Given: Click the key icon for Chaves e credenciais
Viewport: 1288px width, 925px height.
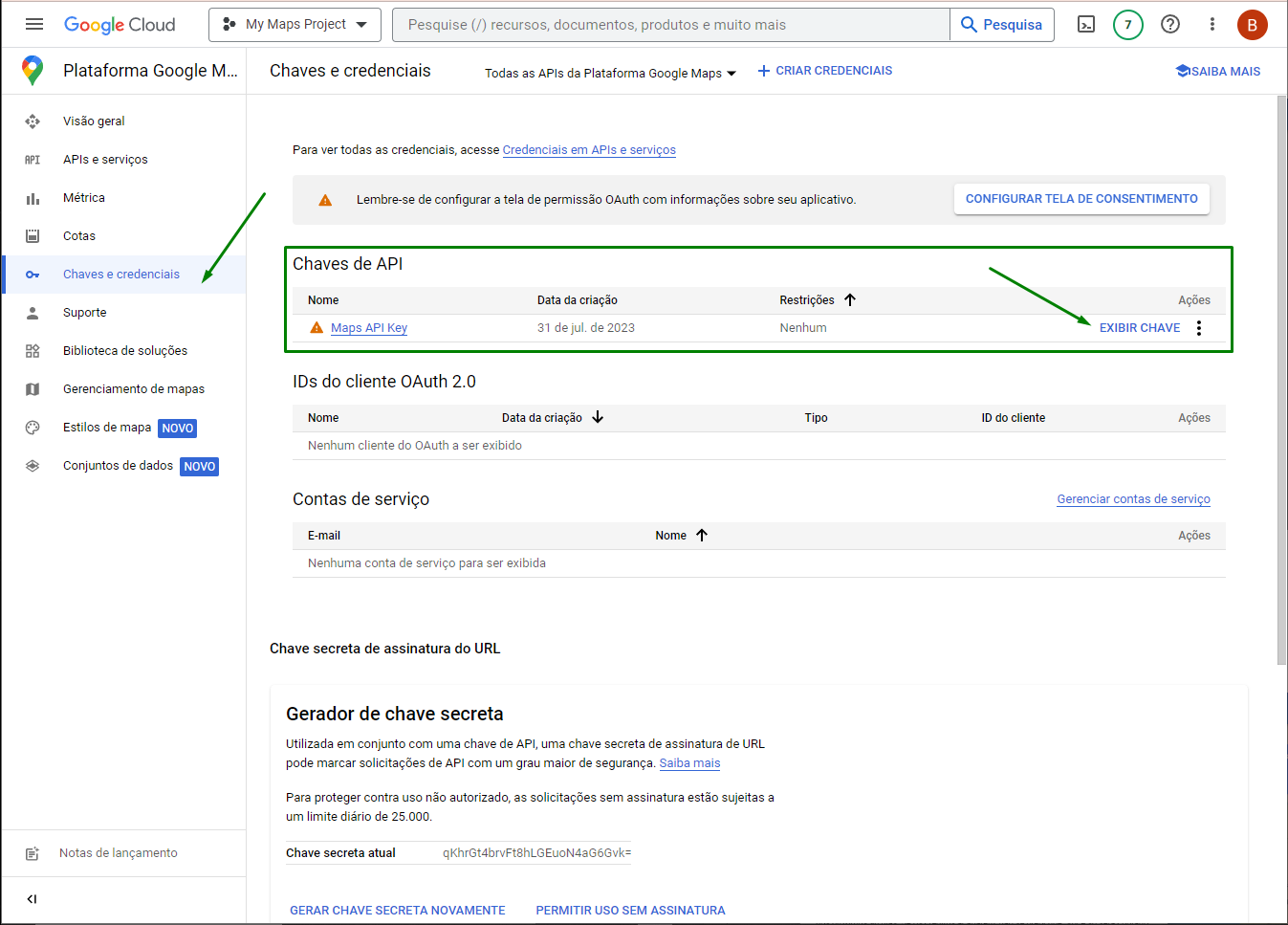Looking at the screenshot, I should coord(33,275).
